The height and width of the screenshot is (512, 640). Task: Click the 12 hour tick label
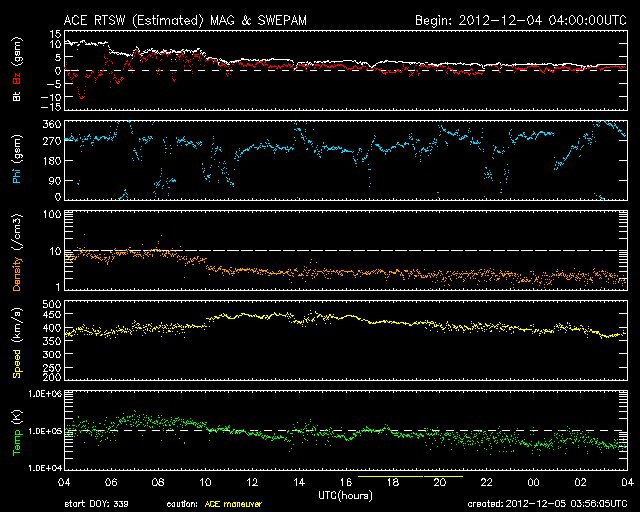click(x=253, y=483)
